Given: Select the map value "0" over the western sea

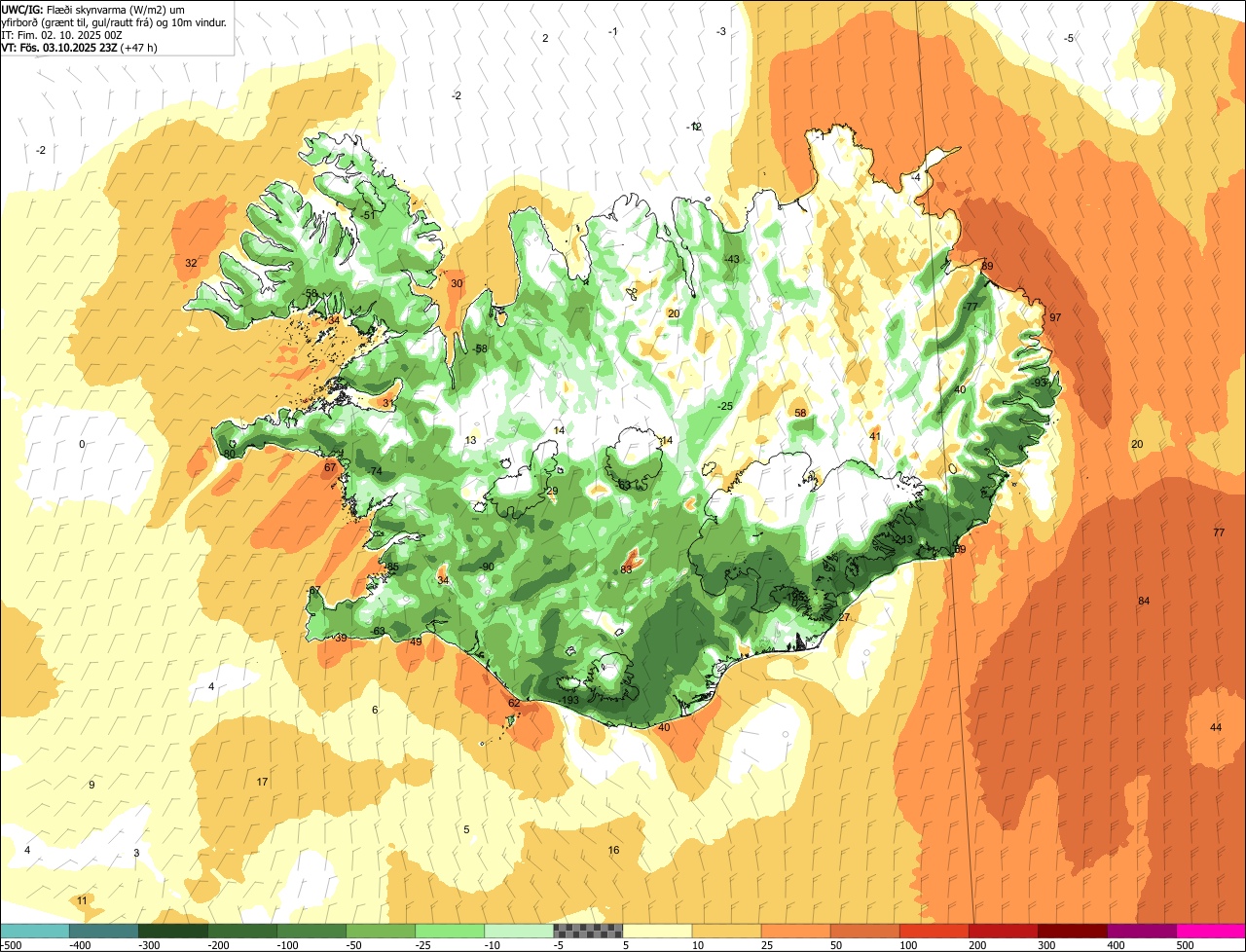Looking at the screenshot, I should (82, 444).
